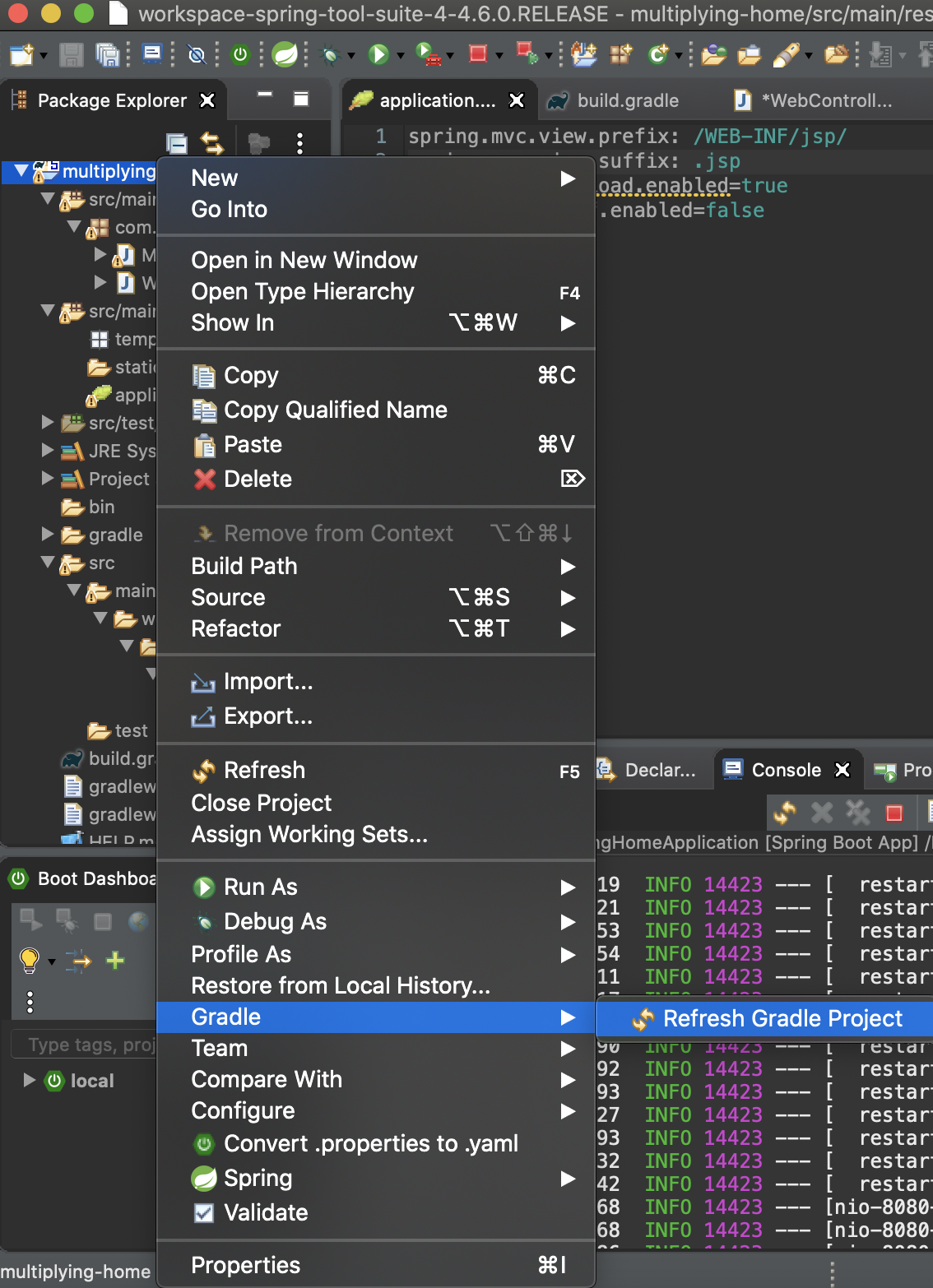Viewport: 933px width, 1288px height.
Task: Open the console terminal toolbar icon
Action: [152, 55]
